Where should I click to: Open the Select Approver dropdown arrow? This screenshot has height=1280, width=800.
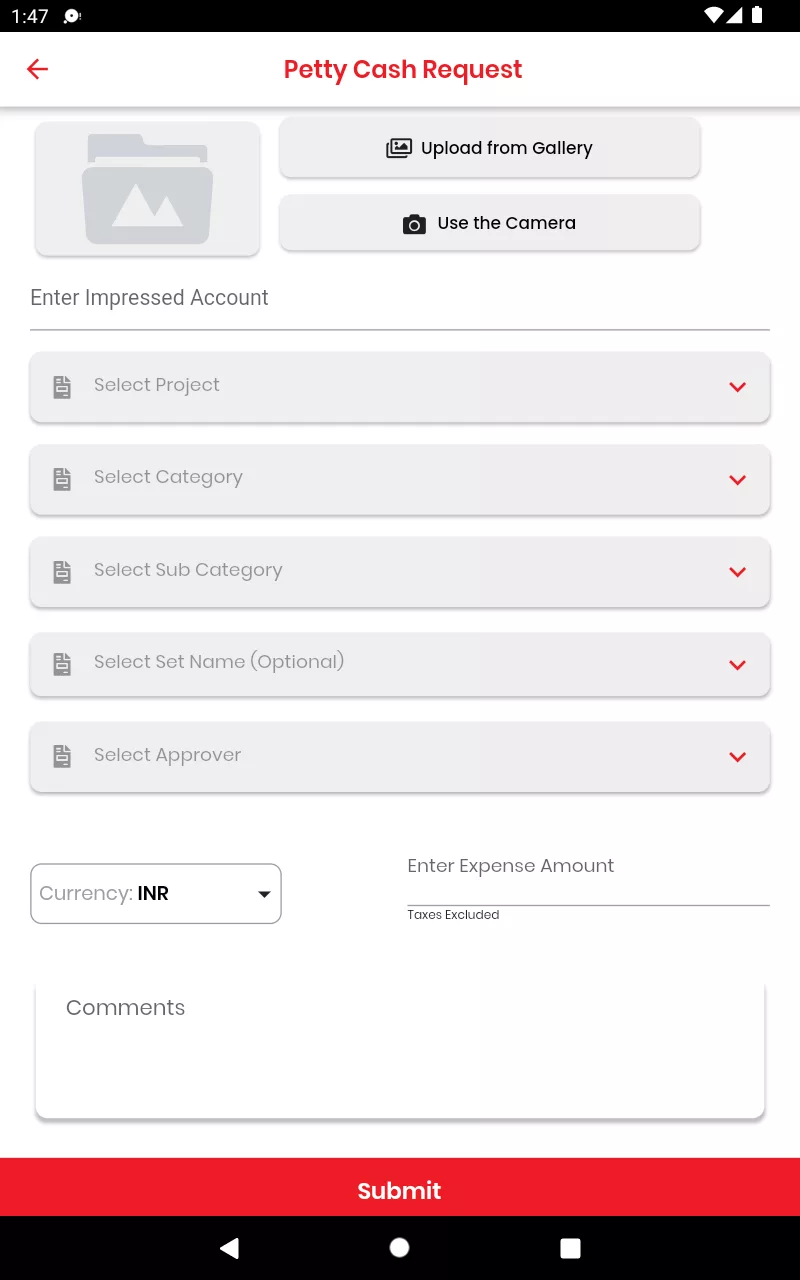tap(738, 757)
